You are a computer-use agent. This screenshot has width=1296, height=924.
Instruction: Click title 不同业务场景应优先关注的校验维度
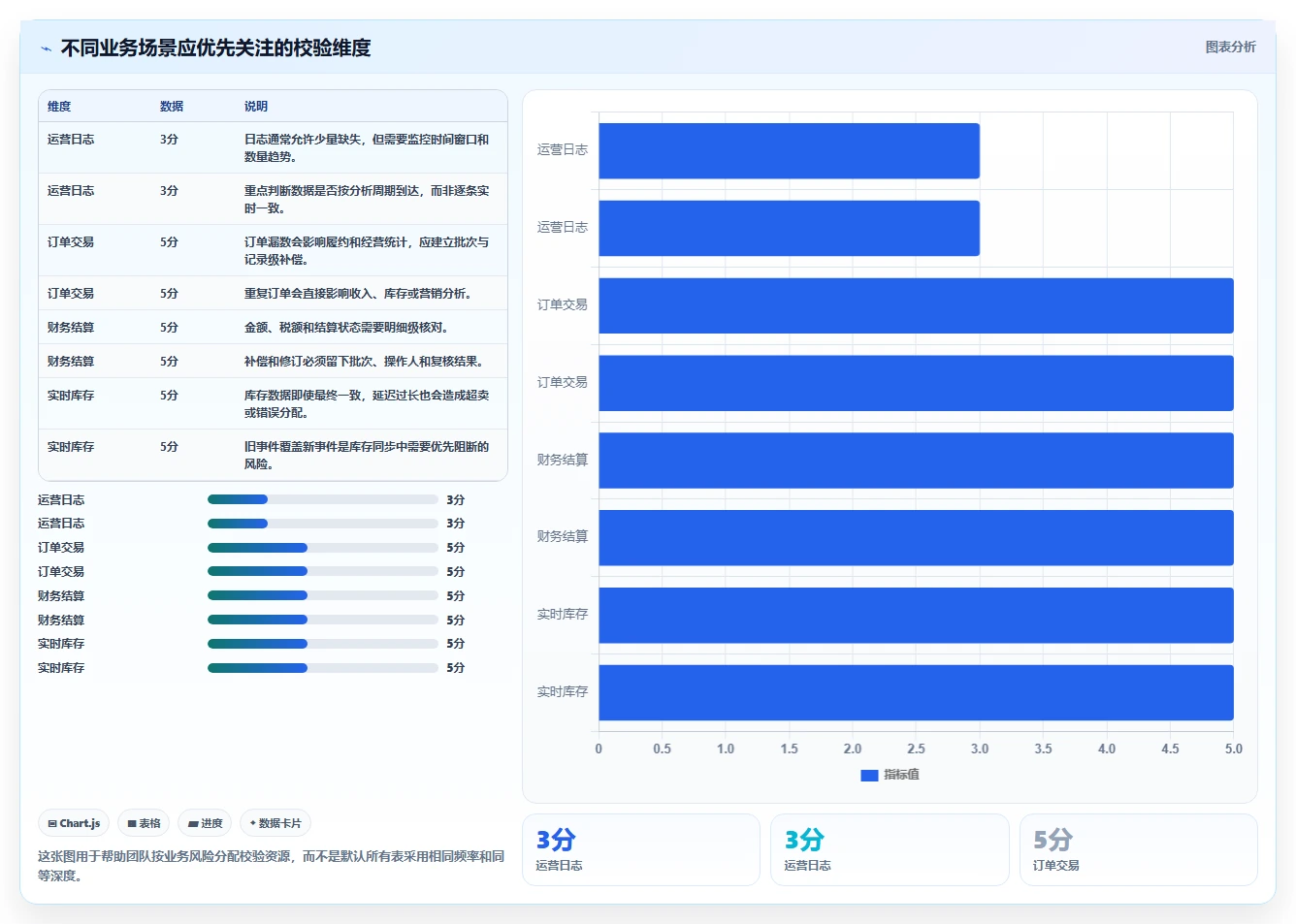215,48
